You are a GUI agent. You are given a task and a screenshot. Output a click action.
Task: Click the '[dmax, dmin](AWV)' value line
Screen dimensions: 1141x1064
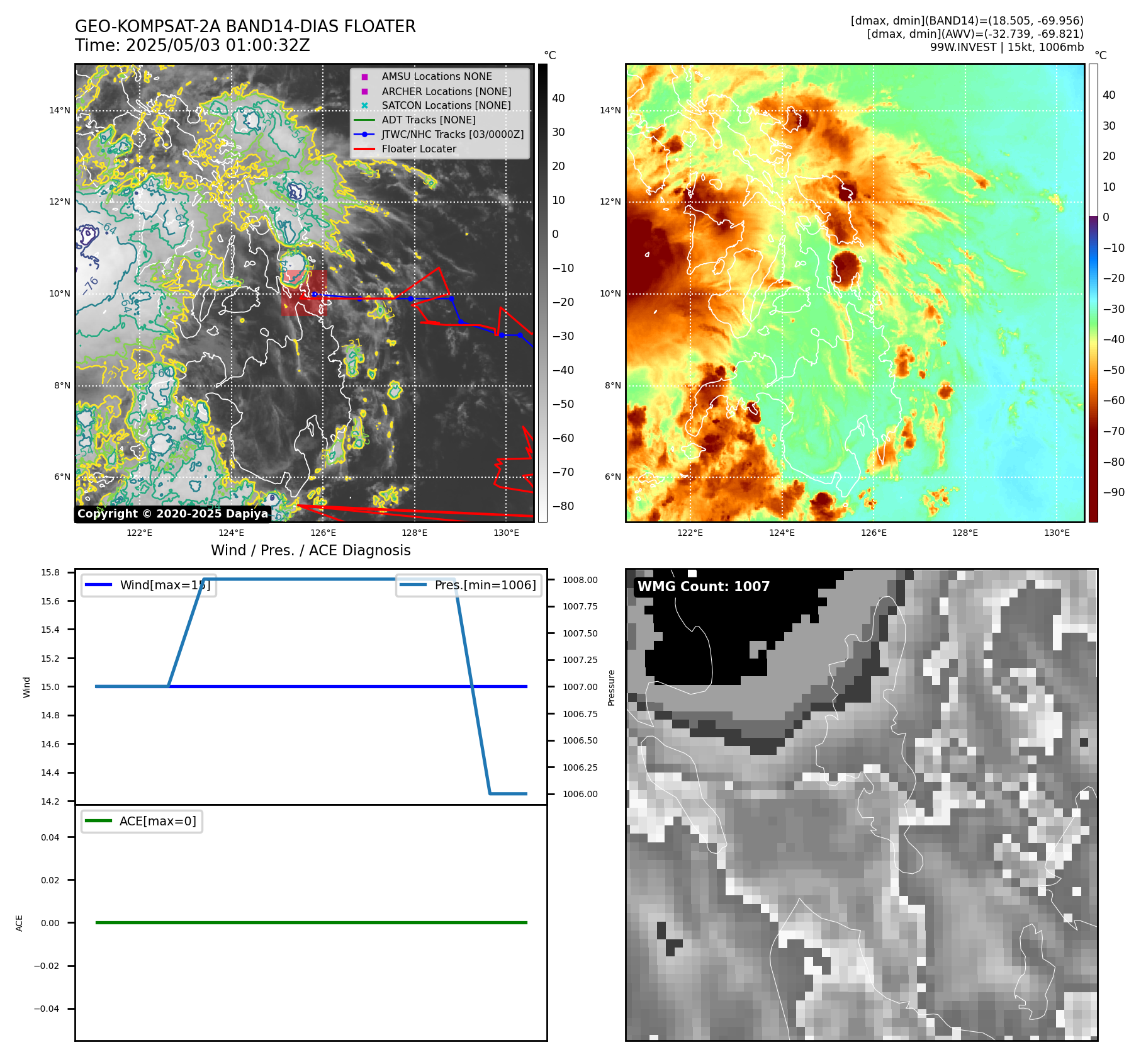coord(975,34)
